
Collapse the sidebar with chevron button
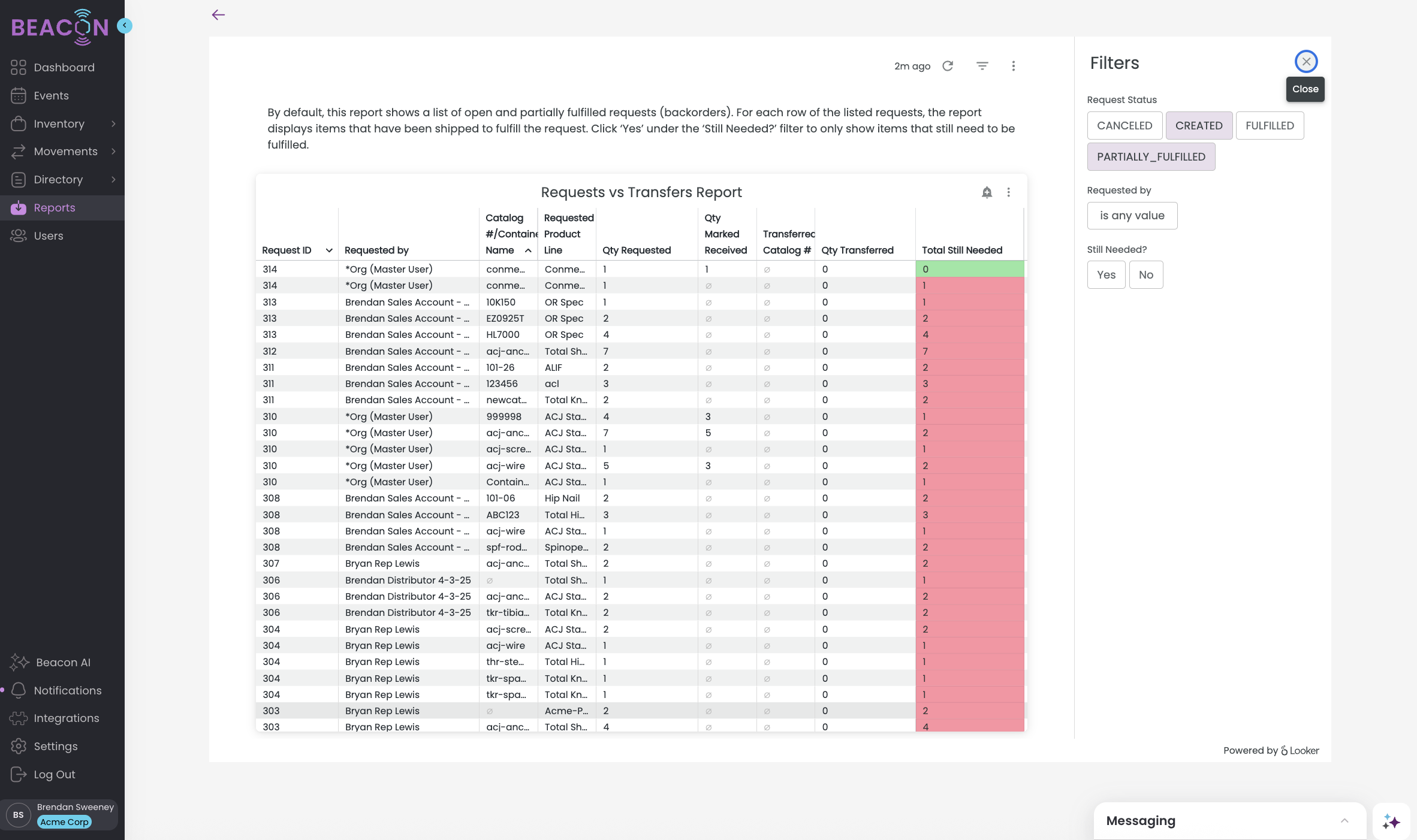click(125, 25)
